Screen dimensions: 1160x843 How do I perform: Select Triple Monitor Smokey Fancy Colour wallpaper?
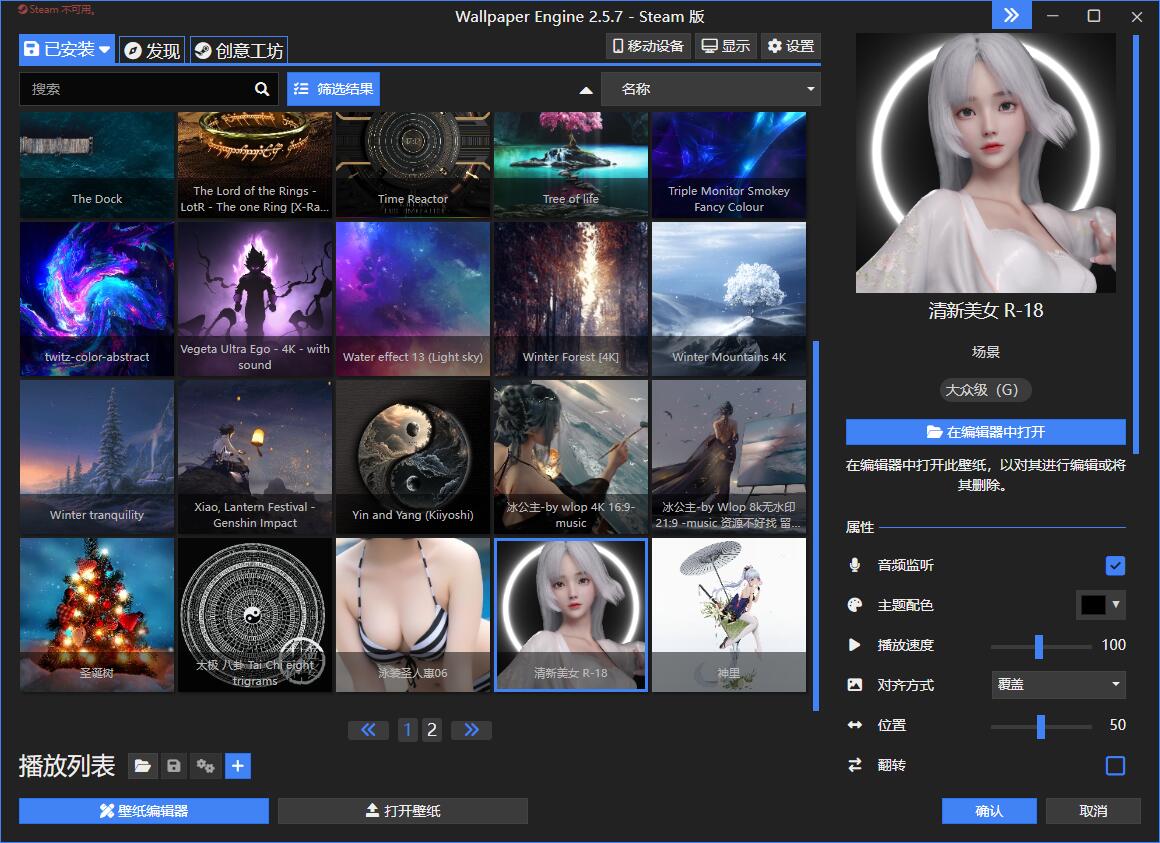pos(729,165)
